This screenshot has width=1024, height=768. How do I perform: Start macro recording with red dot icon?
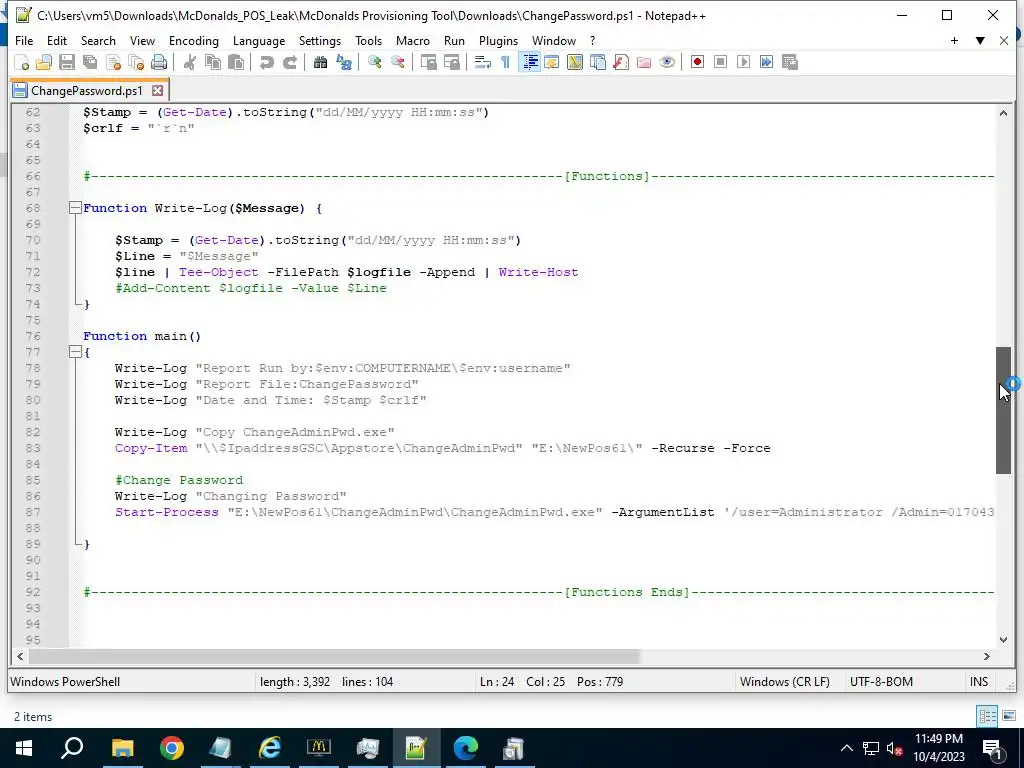697,62
